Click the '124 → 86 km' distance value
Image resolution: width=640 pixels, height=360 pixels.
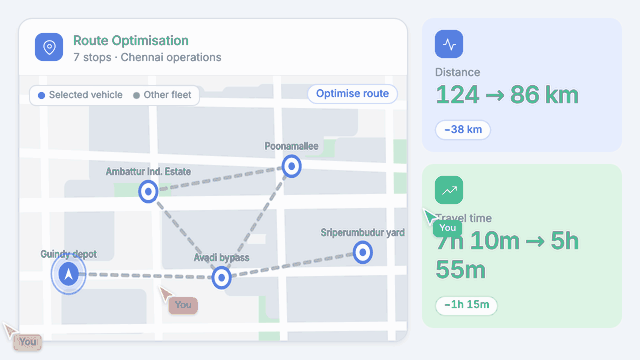click(x=507, y=95)
